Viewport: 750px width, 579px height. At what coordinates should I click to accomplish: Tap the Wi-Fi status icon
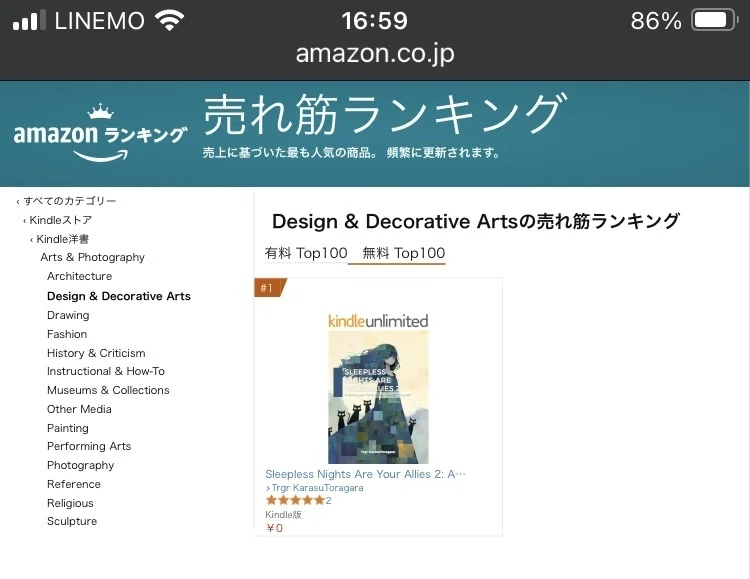click(x=169, y=21)
